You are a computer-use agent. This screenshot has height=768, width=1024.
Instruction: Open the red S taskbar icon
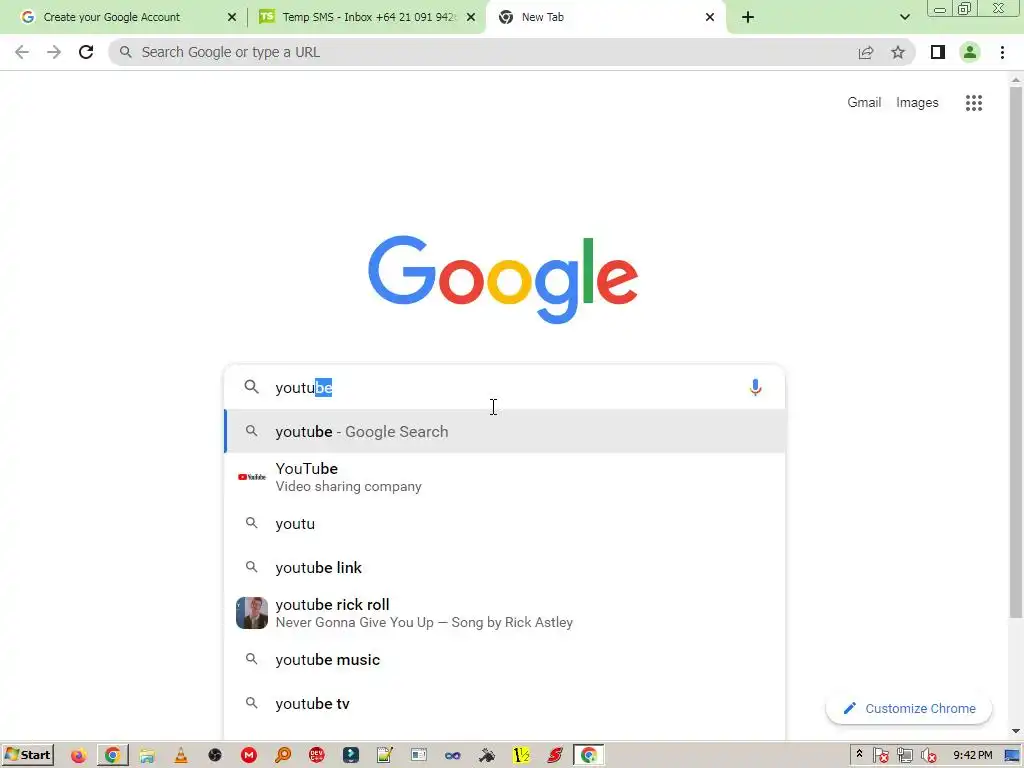point(555,756)
